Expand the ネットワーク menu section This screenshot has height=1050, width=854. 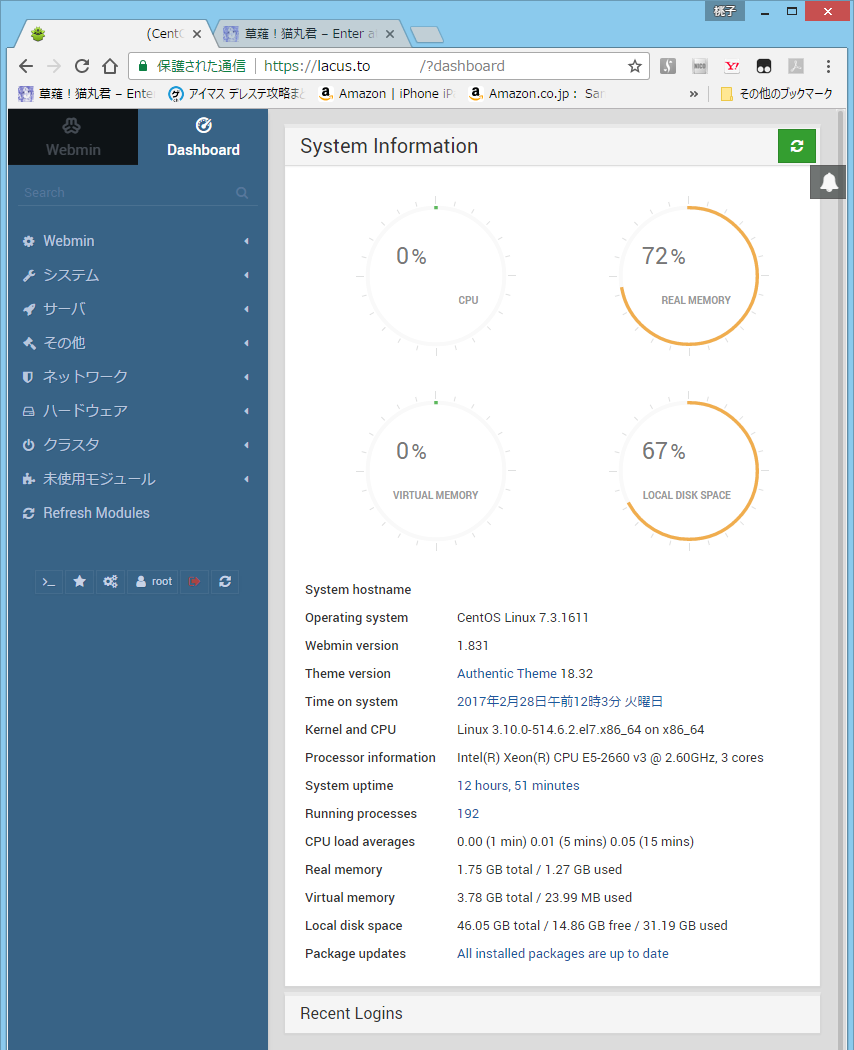coord(85,377)
